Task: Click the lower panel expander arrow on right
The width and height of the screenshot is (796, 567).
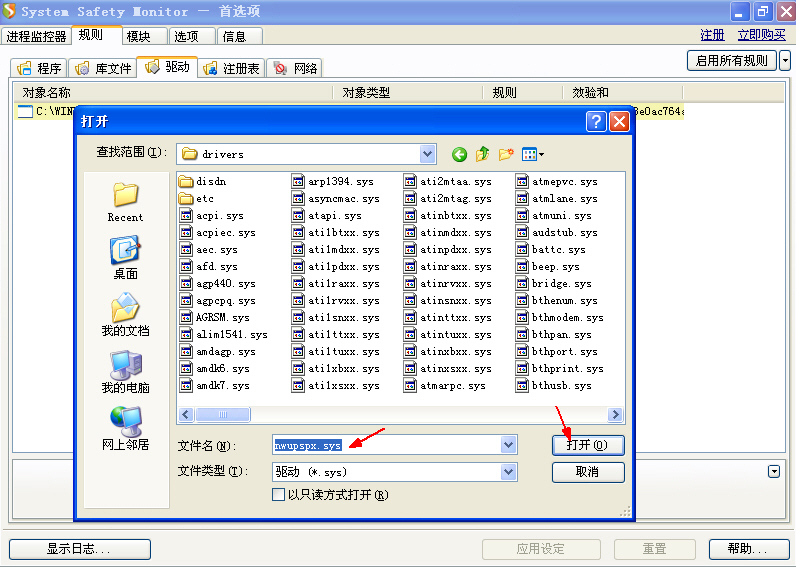Action: pos(774,472)
